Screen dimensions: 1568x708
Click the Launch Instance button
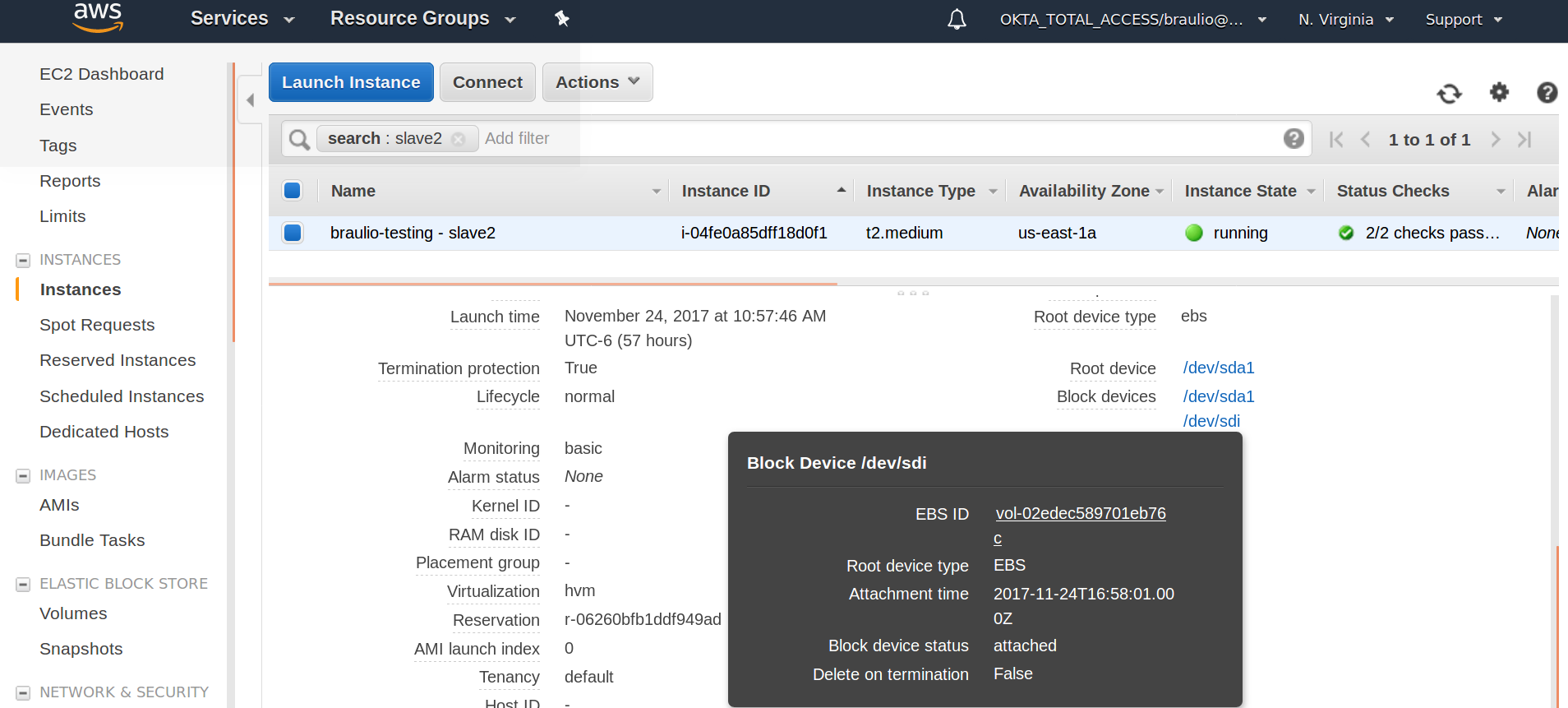pyautogui.click(x=351, y=82)
